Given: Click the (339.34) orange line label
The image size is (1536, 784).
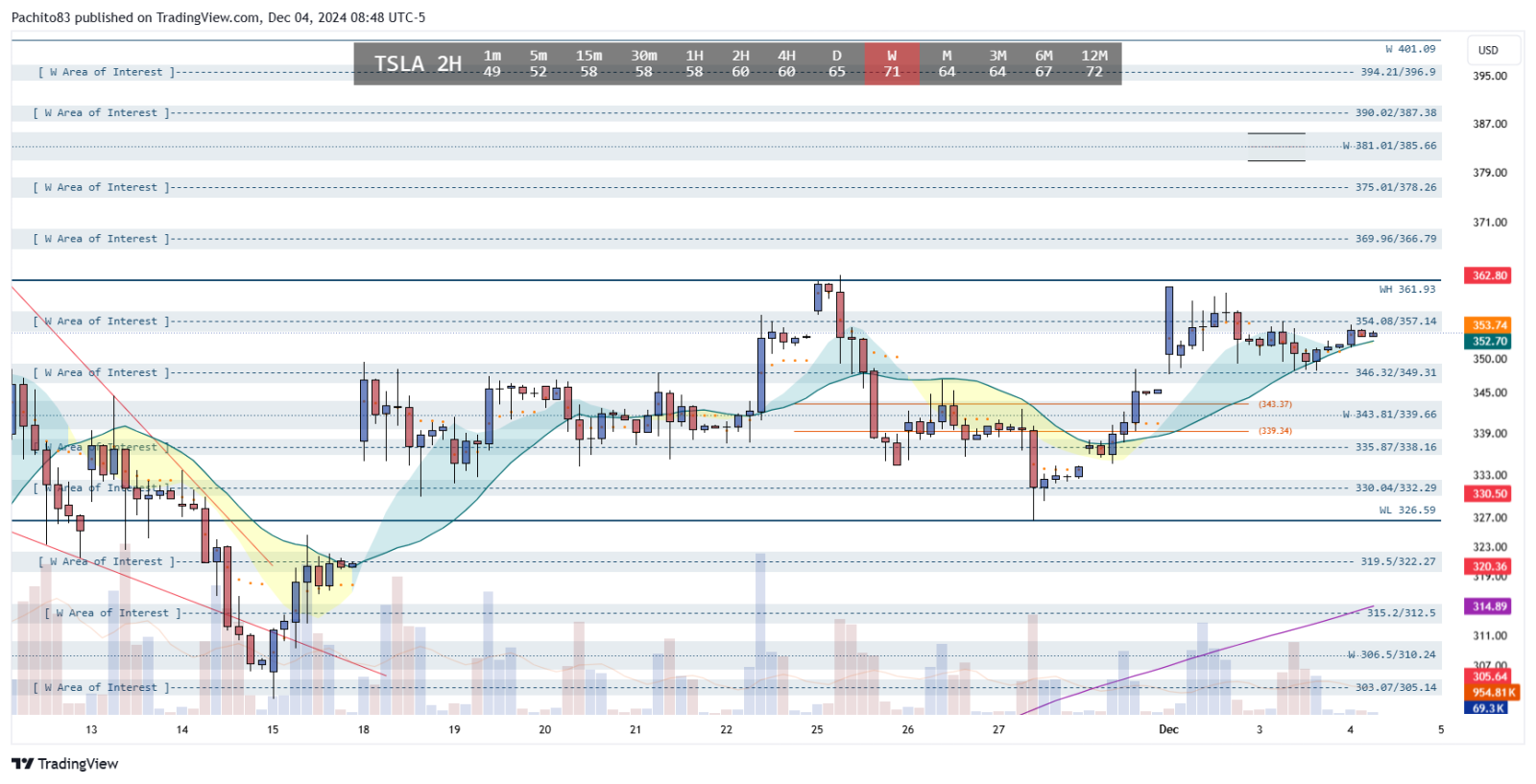Looking at the screenshot, I should [x=1275, y=431].
